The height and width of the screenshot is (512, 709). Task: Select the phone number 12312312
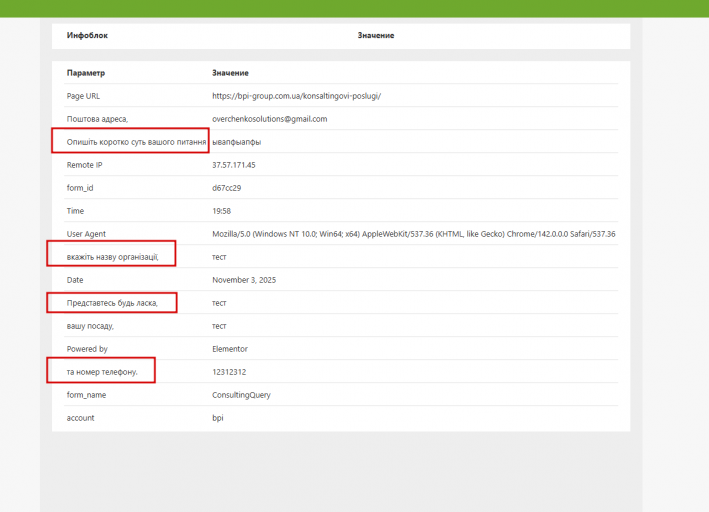pos(229,372)
